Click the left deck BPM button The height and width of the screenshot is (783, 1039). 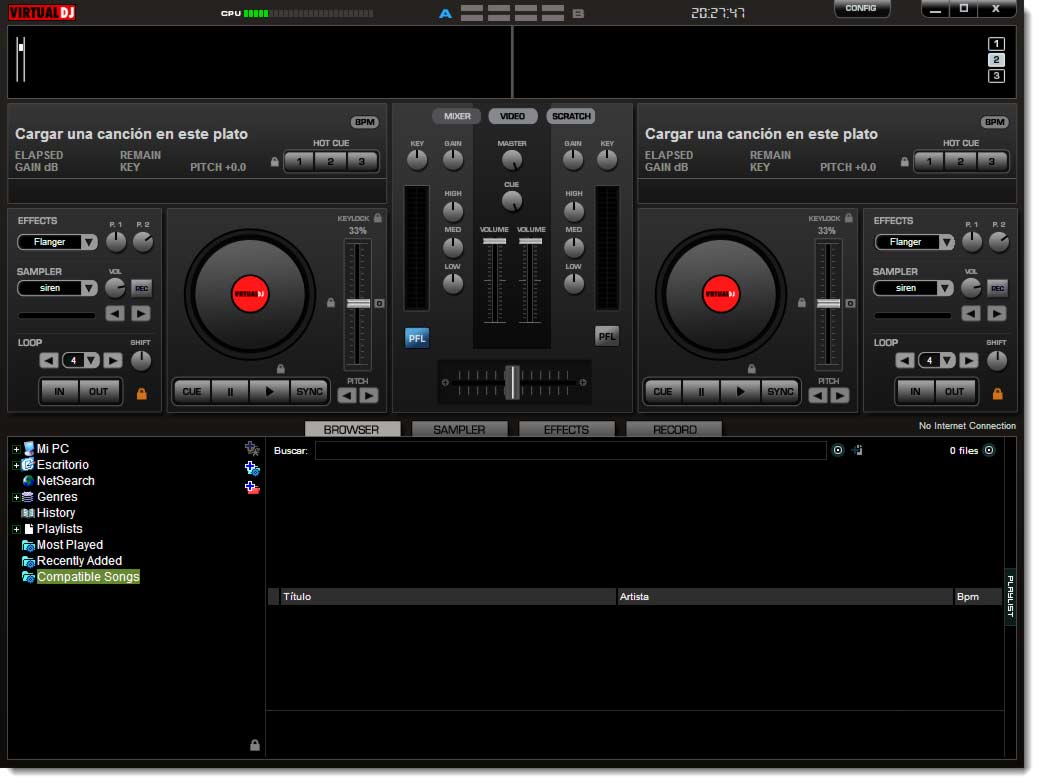[364, 122]
